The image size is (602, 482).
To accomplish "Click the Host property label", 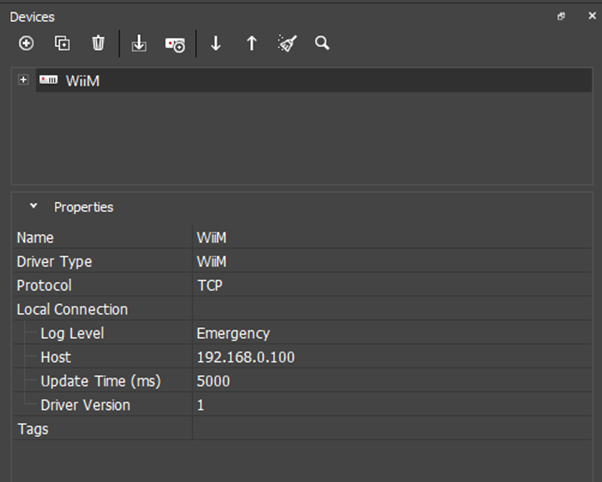I will click(x=56, y=357).
